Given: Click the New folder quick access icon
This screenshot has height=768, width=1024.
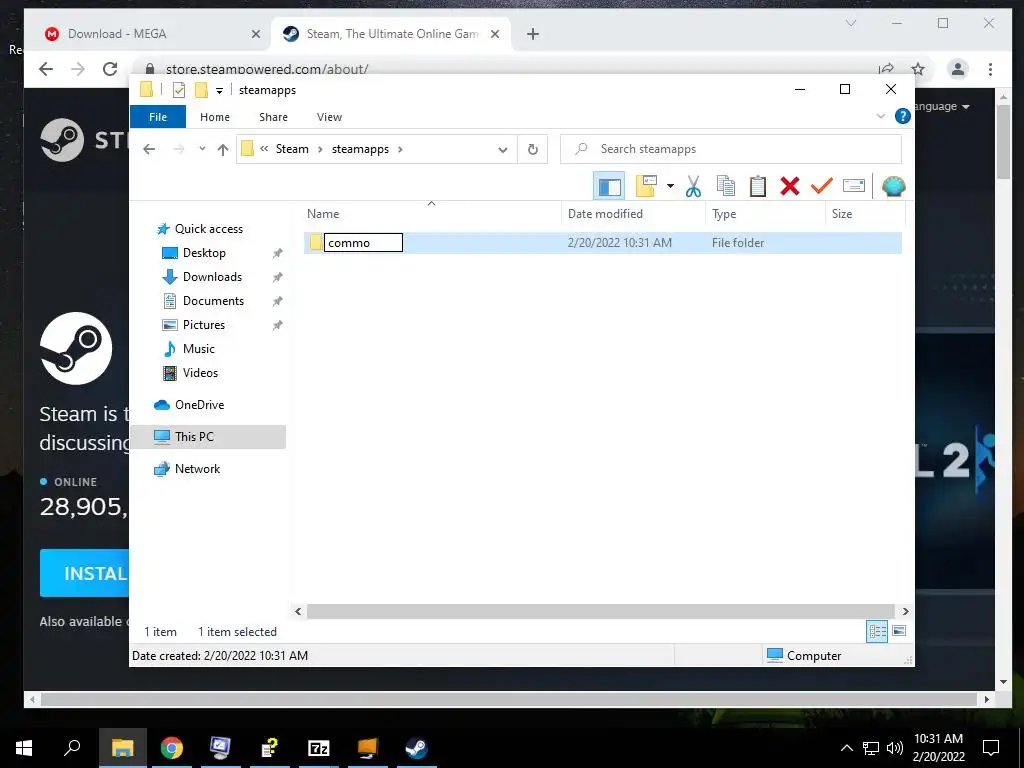Looking at the screenshot, I should coord(201,90).
